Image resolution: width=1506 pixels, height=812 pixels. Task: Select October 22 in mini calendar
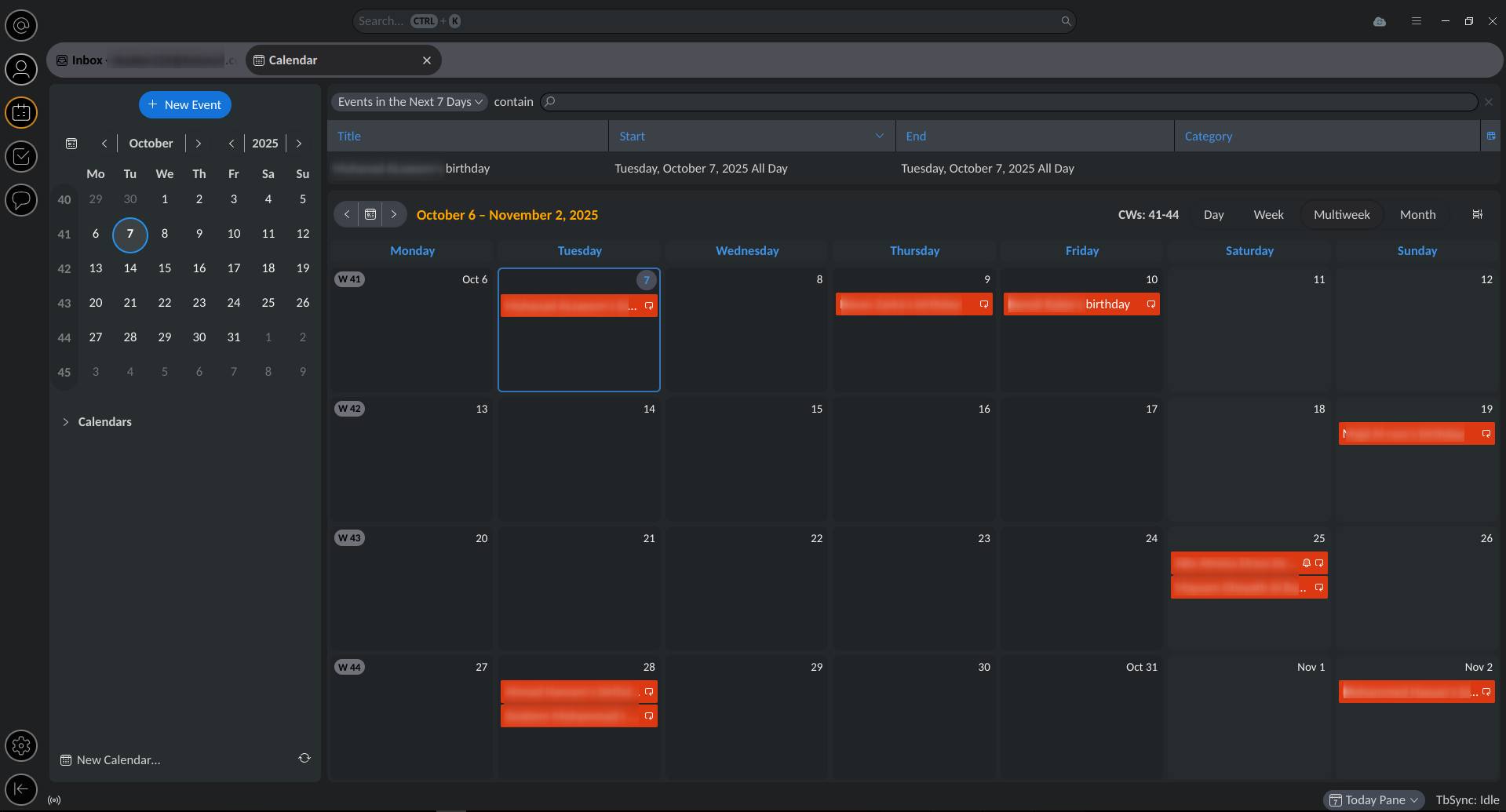click(x=165, y=303)
